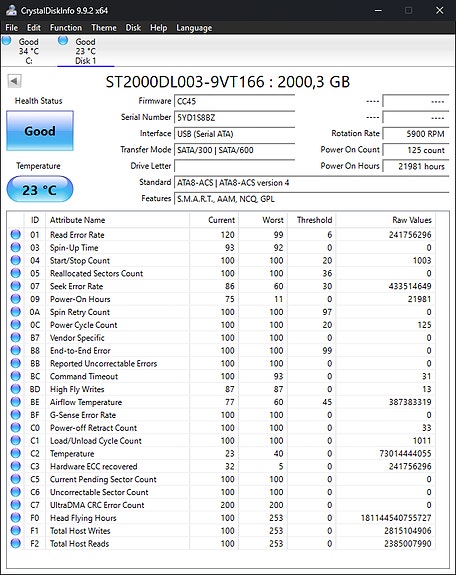Open the File menu

click(x=11, y=28)
